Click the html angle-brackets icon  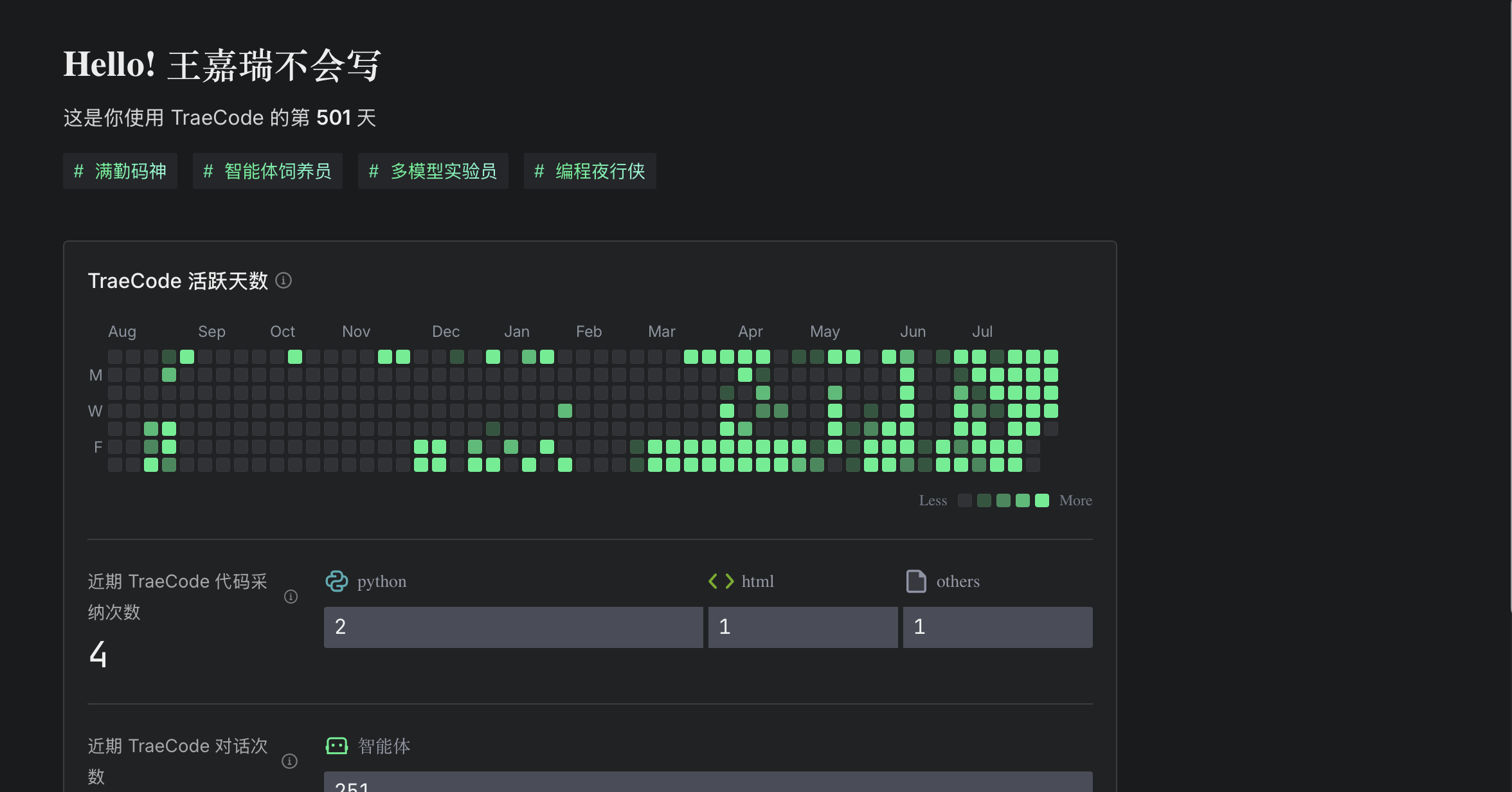721,581
